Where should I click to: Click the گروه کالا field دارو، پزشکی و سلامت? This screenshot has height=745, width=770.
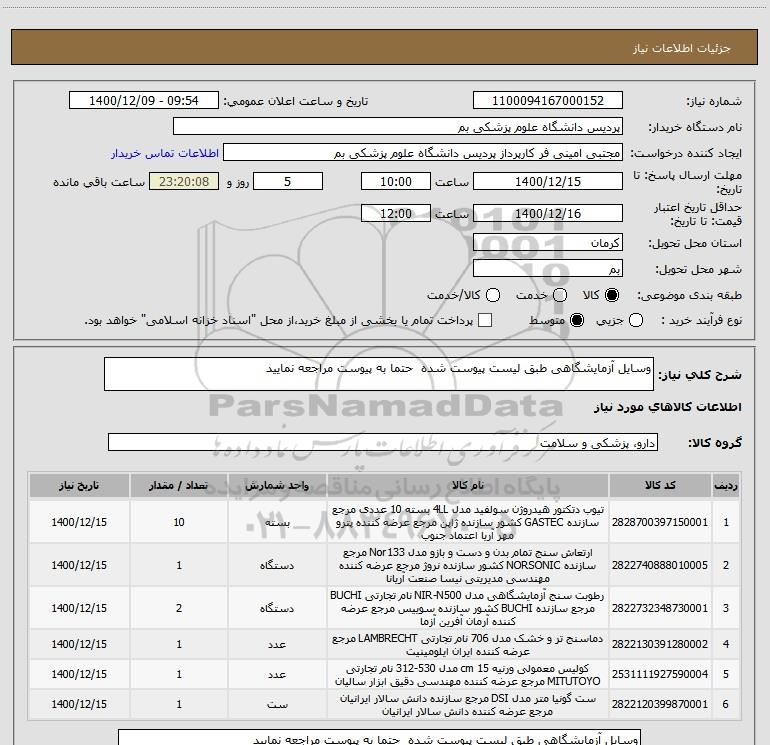coord(383,442)
